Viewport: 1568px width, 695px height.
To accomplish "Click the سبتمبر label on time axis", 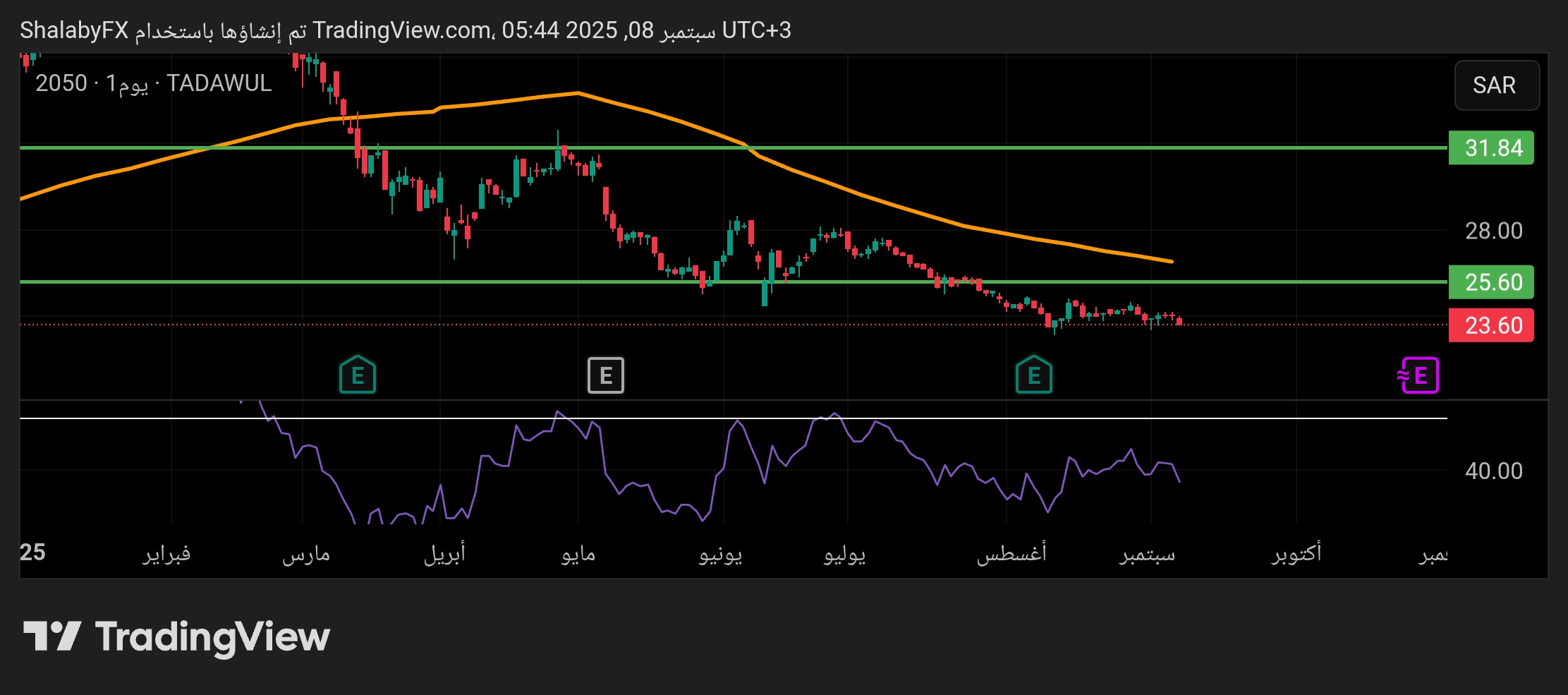I will coord(1147,554).
